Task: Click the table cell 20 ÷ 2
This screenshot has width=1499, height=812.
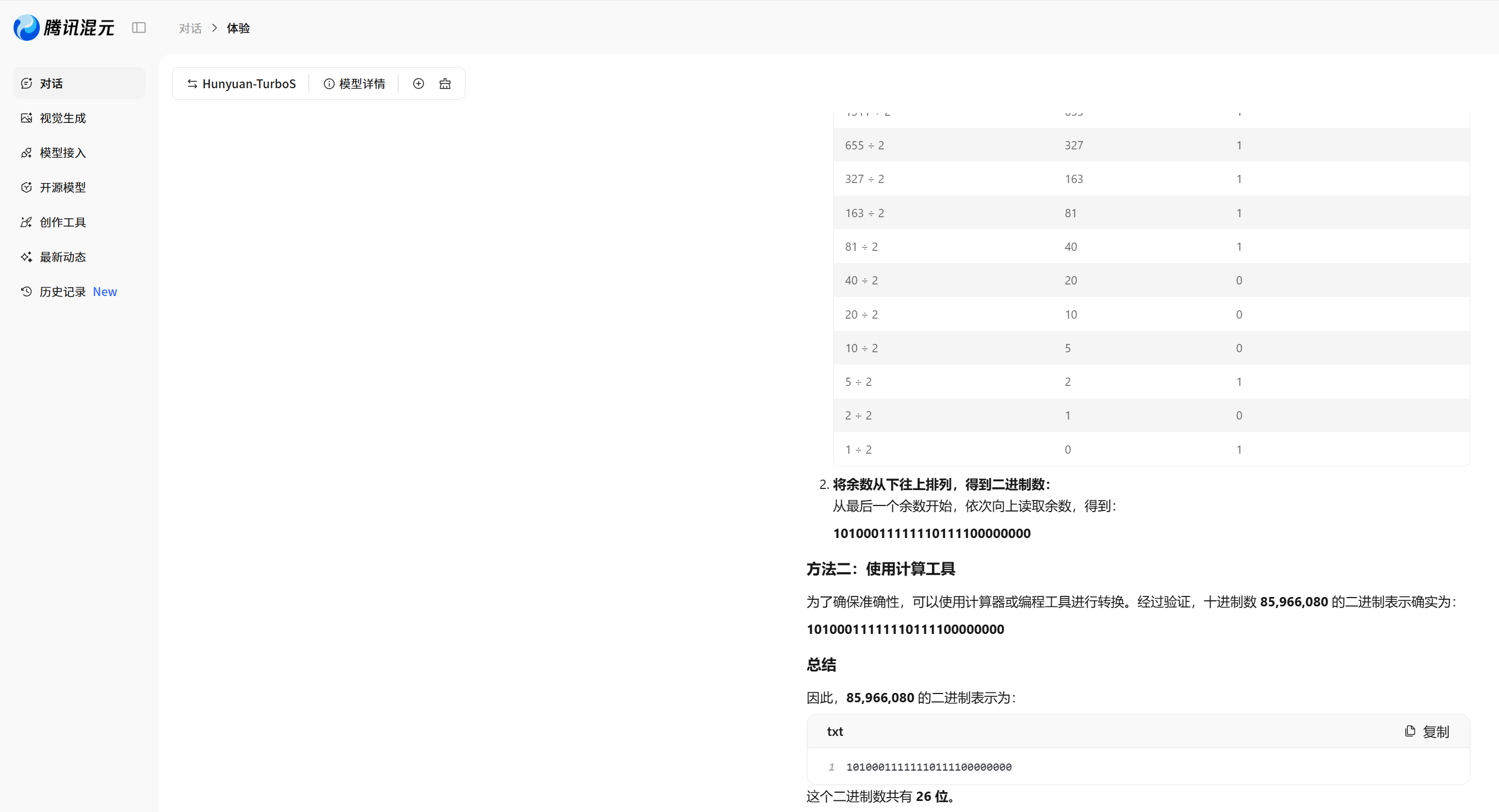Action: pos(861,314)
